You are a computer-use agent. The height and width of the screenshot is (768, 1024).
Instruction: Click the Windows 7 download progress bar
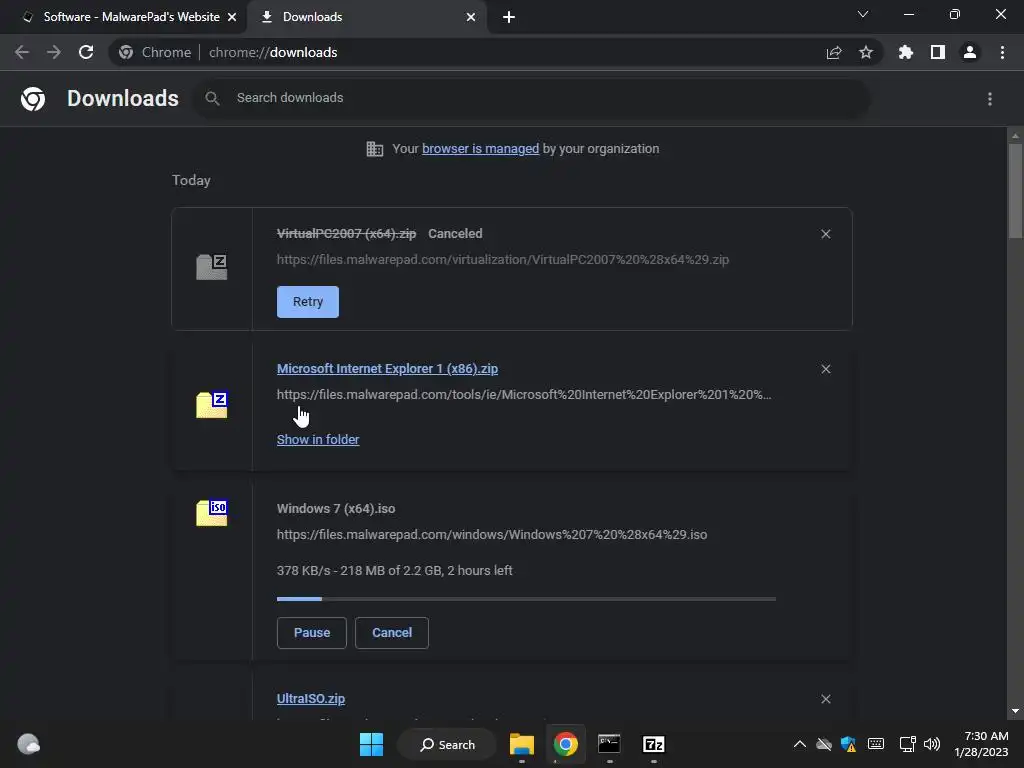point(526,599)
